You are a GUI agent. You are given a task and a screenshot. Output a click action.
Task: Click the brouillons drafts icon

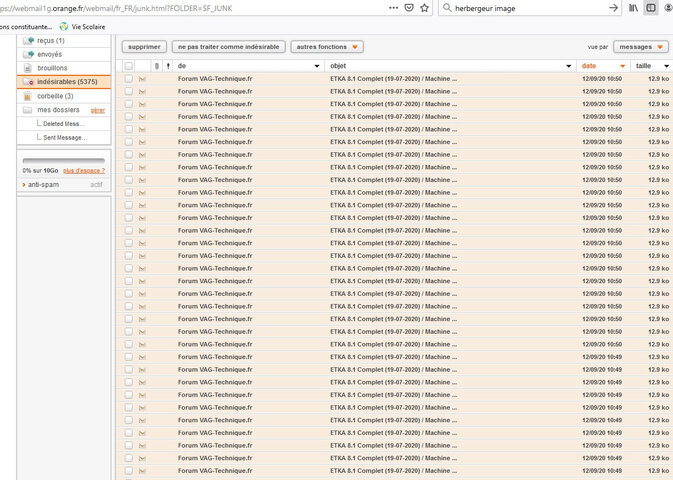(x=27, y=68)
